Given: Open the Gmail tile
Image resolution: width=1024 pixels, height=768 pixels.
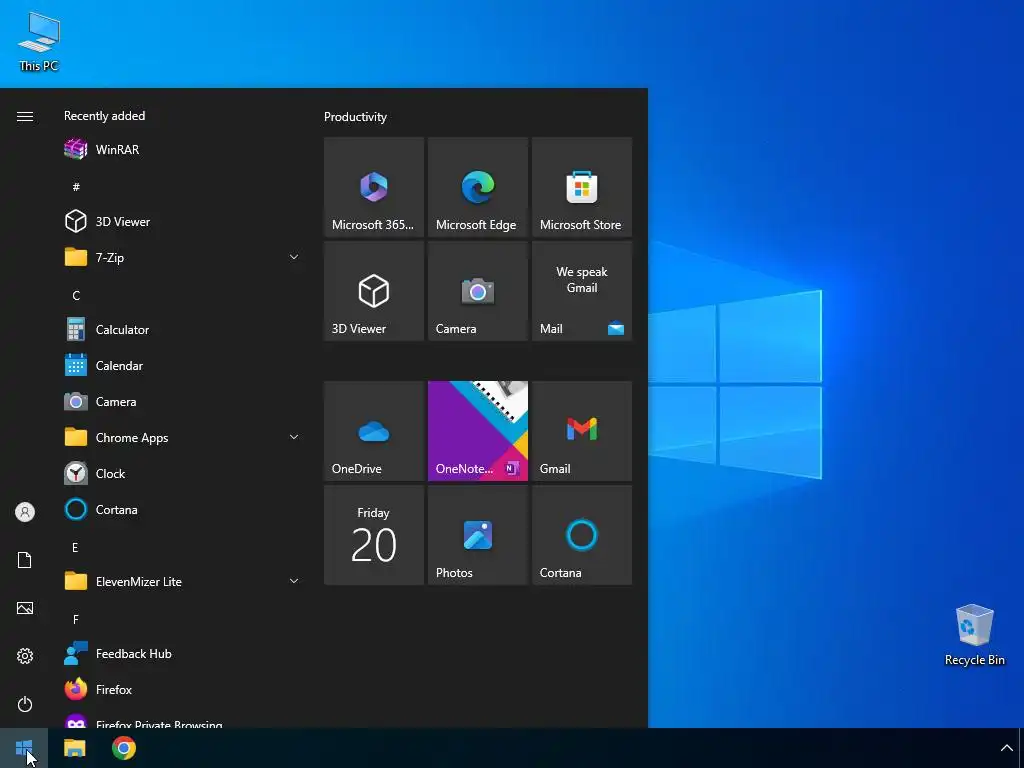Looking at the screenshot, I should coord(582,431).
